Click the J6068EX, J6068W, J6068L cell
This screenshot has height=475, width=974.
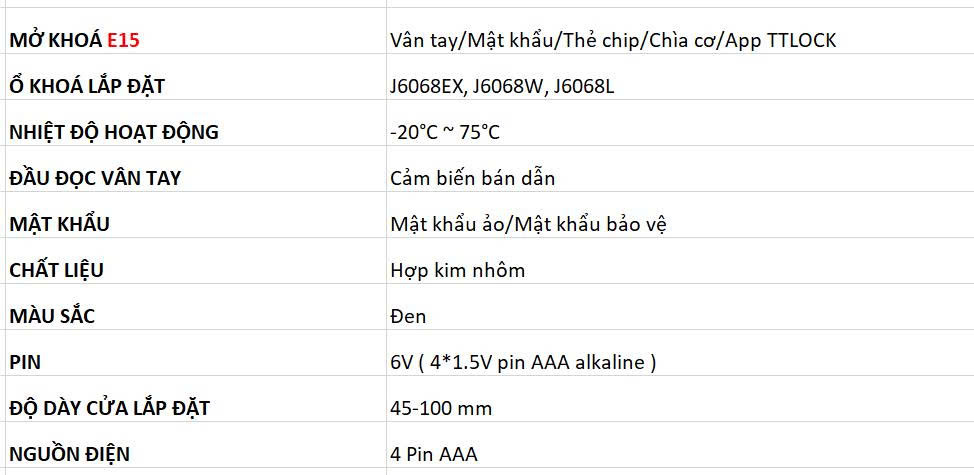pyautogui.click(x=502, y=86)
